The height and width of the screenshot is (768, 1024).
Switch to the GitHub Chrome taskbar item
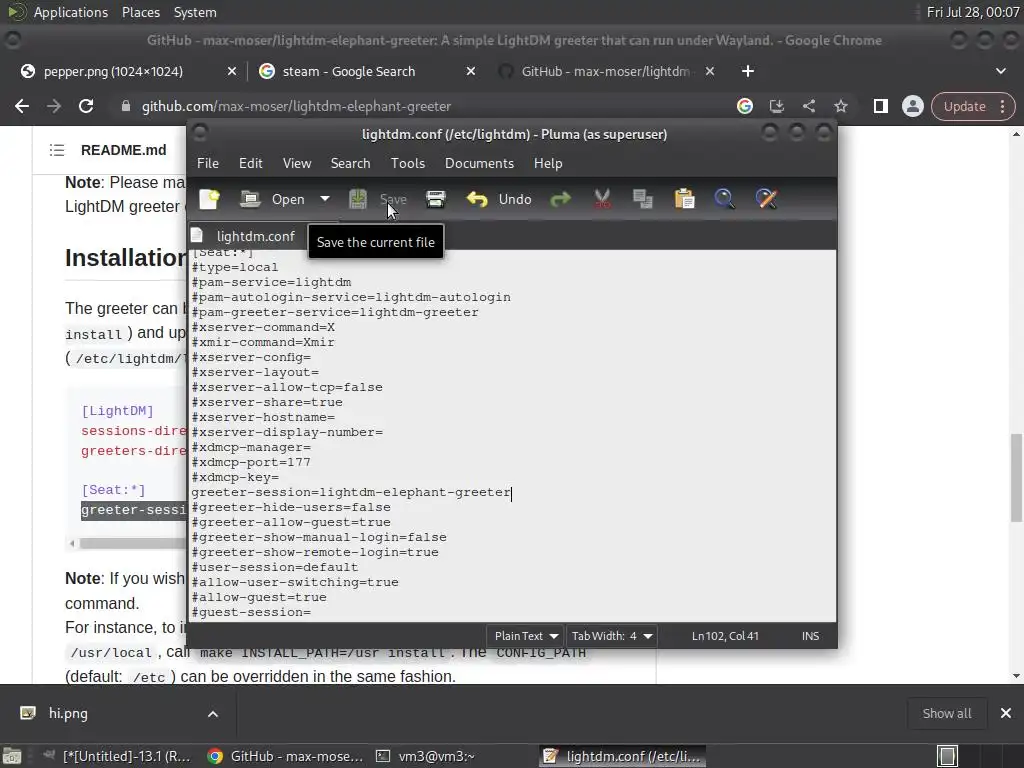(x=285, y=756)
